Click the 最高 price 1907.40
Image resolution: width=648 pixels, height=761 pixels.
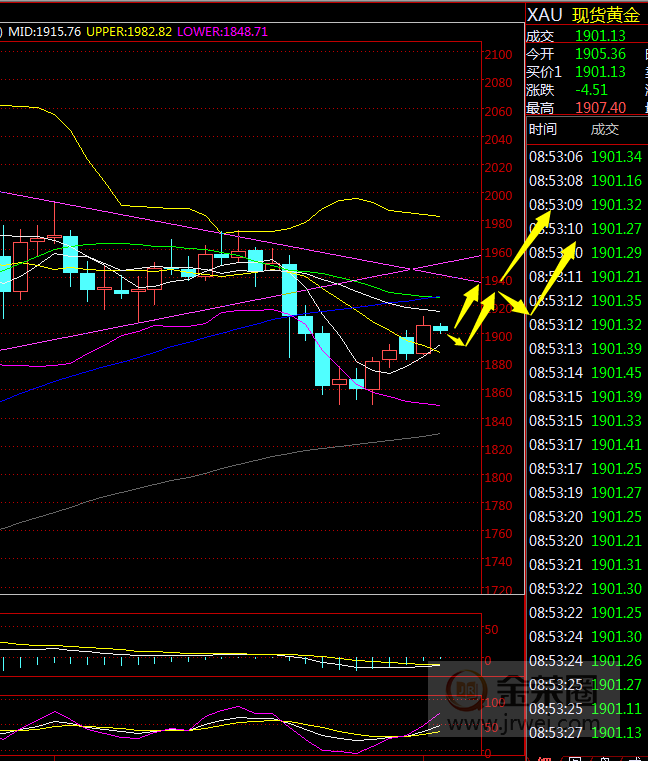pos(600,107)
